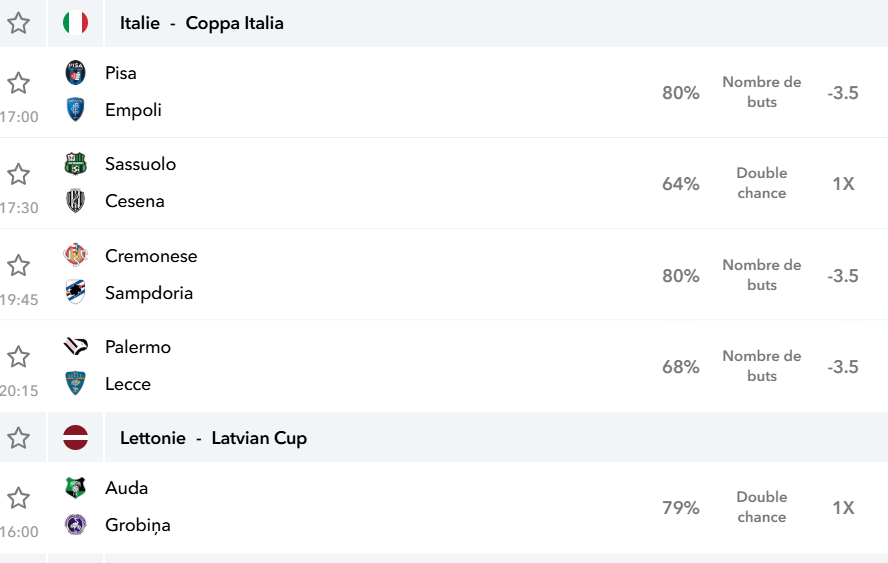Click the Sassuolo green crest icon

[x=75, y=164]
